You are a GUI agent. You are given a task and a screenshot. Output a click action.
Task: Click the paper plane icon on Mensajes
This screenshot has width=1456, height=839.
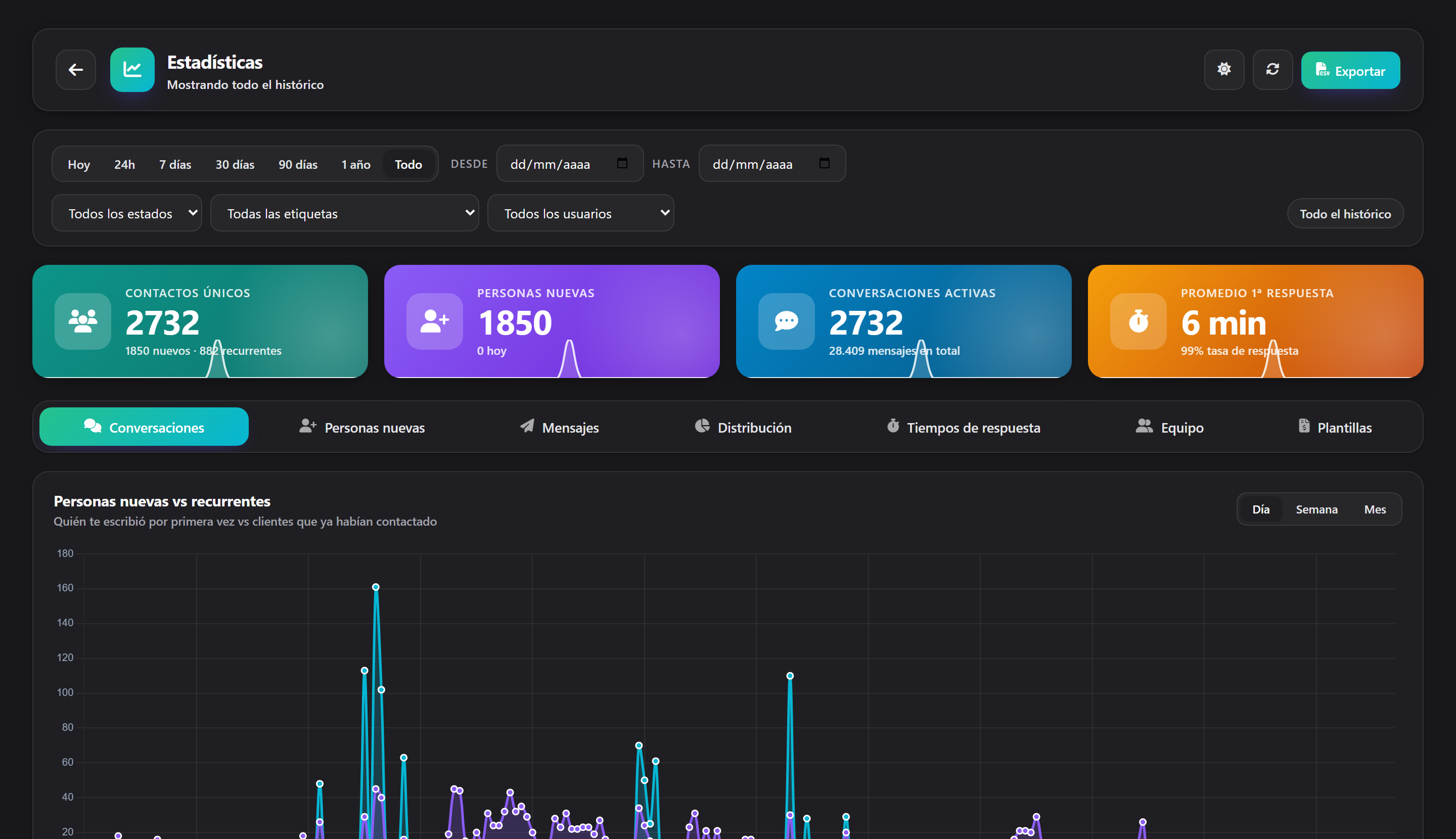point(527,426)
